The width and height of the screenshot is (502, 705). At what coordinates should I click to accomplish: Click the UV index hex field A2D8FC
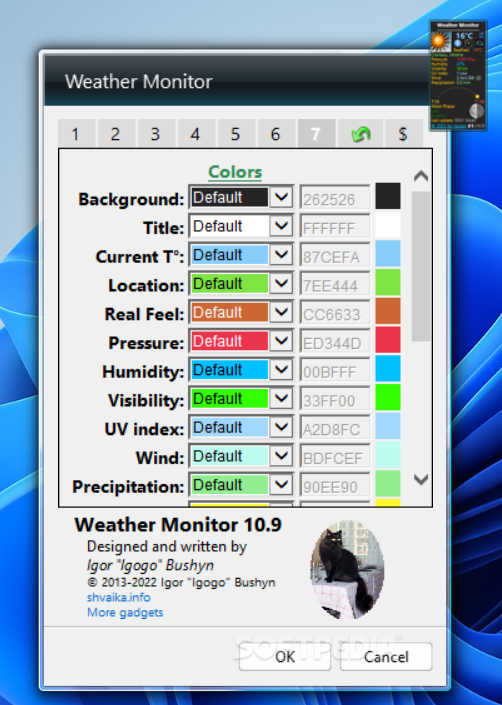coord(335,428)
